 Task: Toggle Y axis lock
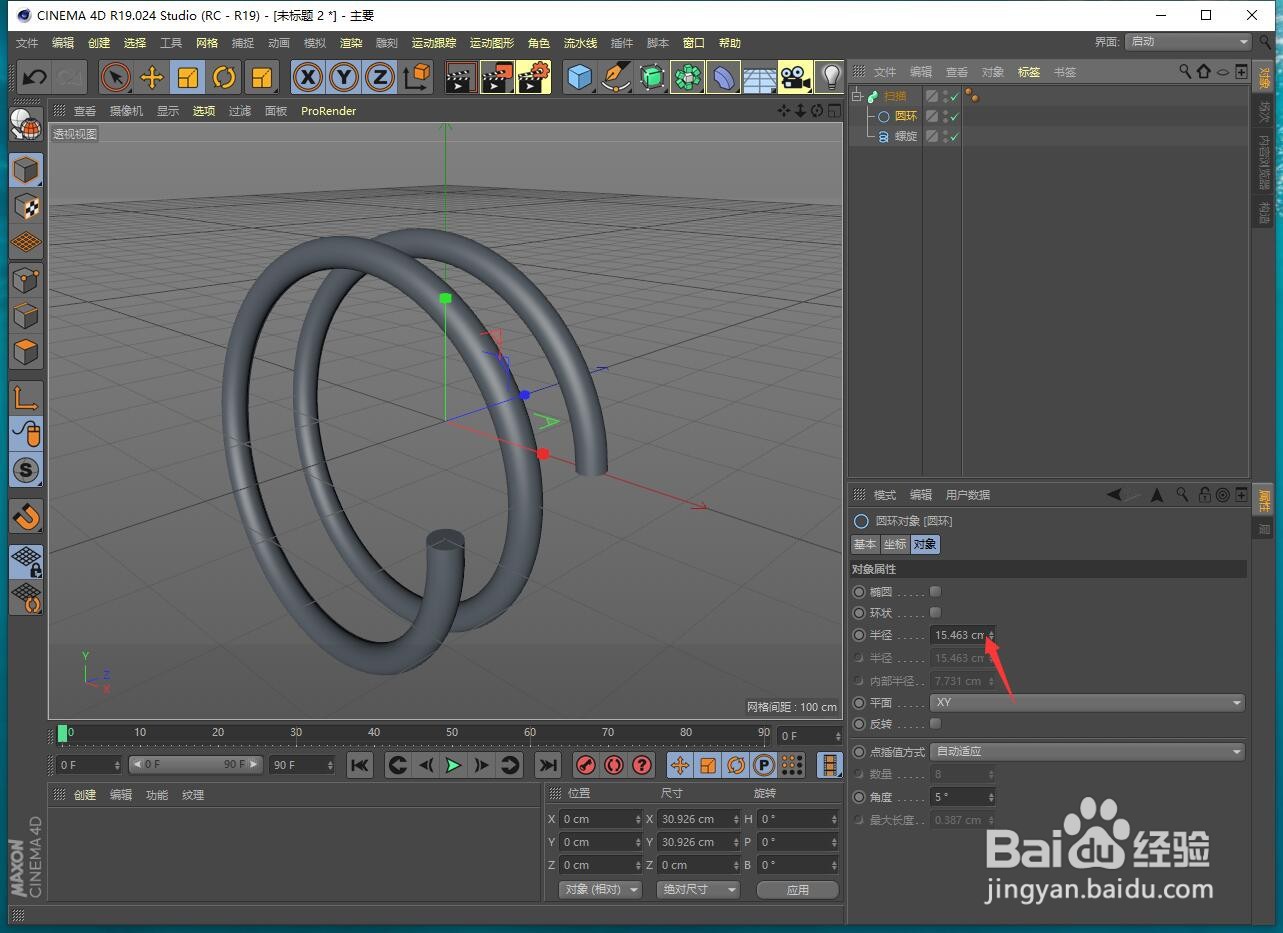click(344, 77)
